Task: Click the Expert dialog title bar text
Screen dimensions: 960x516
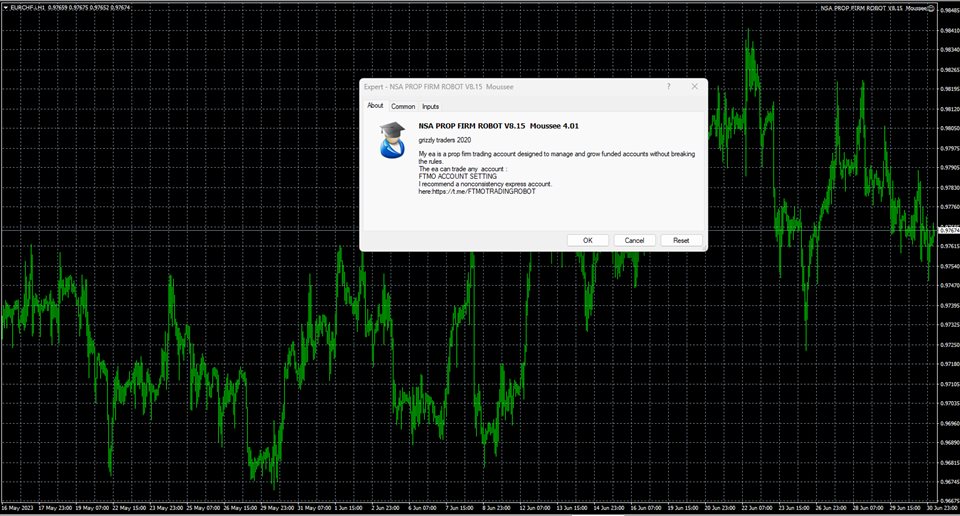Action: [438, 87]
